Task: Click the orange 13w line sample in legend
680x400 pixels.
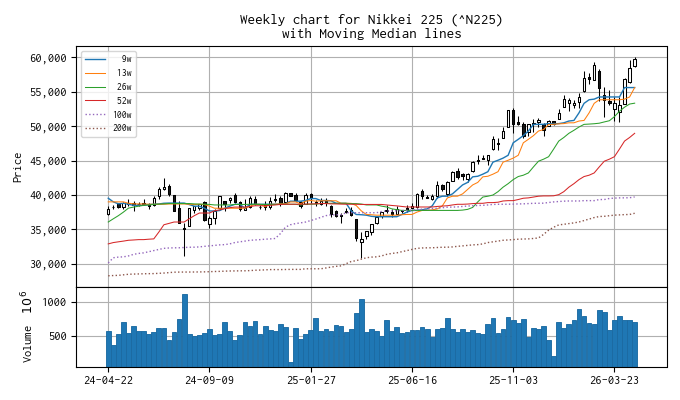Action: pyautogui.click(x=95, y=73)
